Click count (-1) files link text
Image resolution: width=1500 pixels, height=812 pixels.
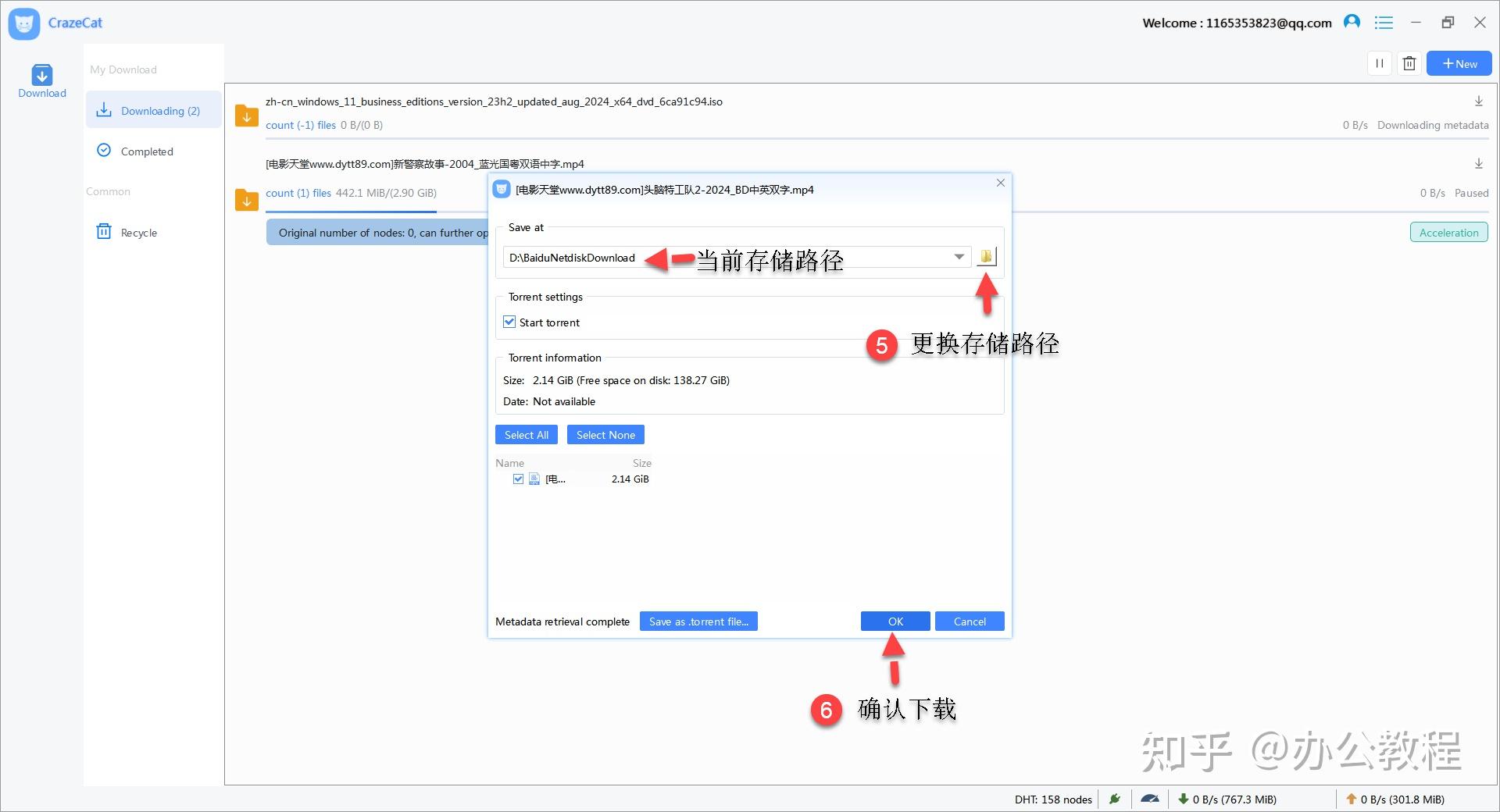coord(301,125)
